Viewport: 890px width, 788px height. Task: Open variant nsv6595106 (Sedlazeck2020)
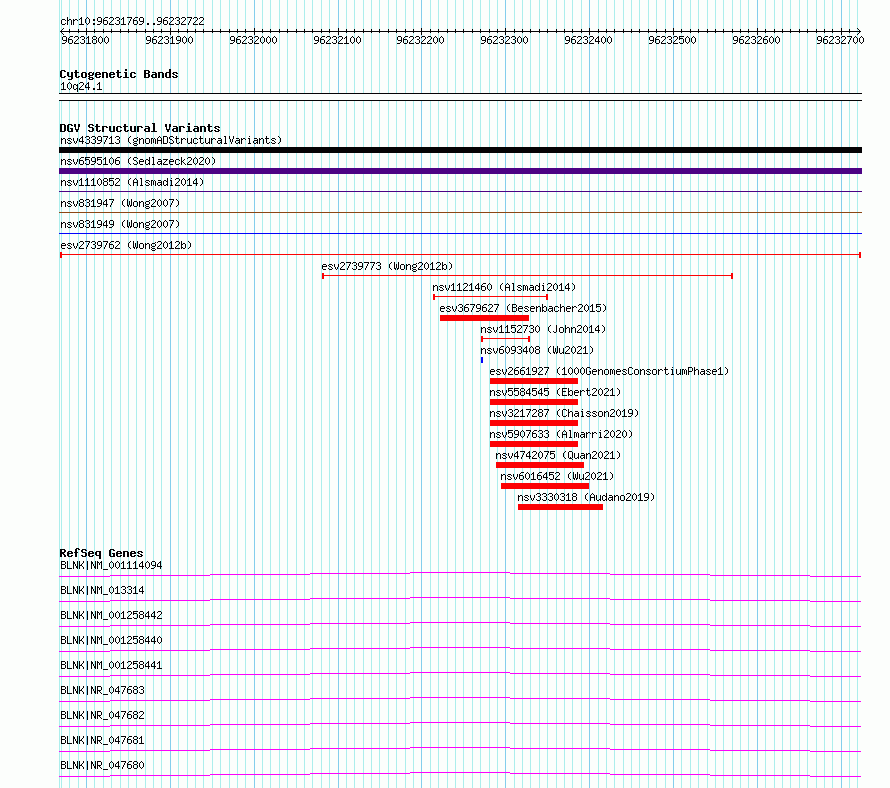click(138, 161)
